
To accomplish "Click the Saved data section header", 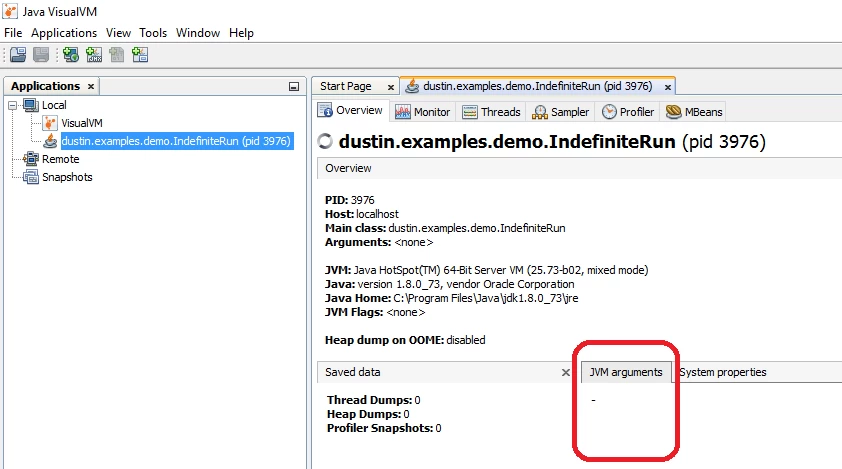I will coord(446,372).
